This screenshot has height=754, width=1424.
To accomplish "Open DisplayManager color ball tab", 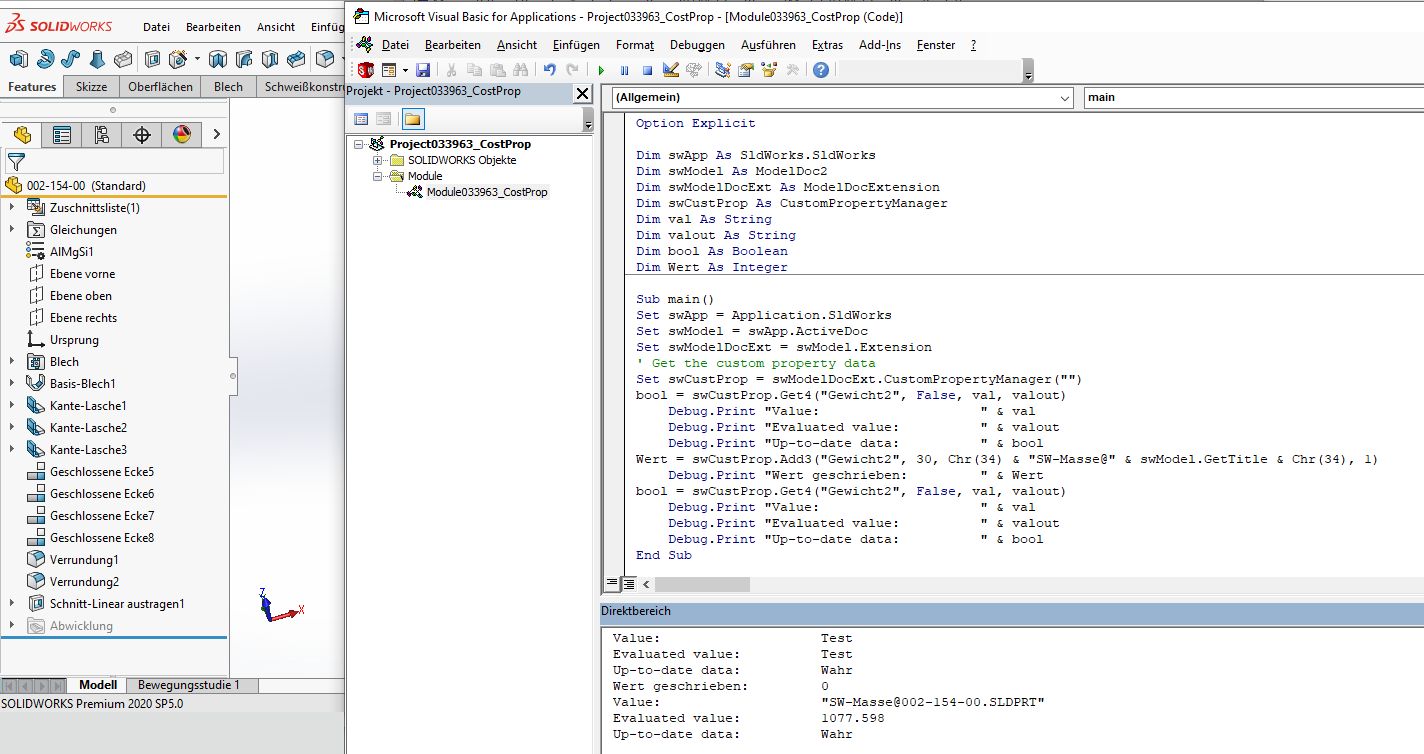I will (x=182, y=135).
